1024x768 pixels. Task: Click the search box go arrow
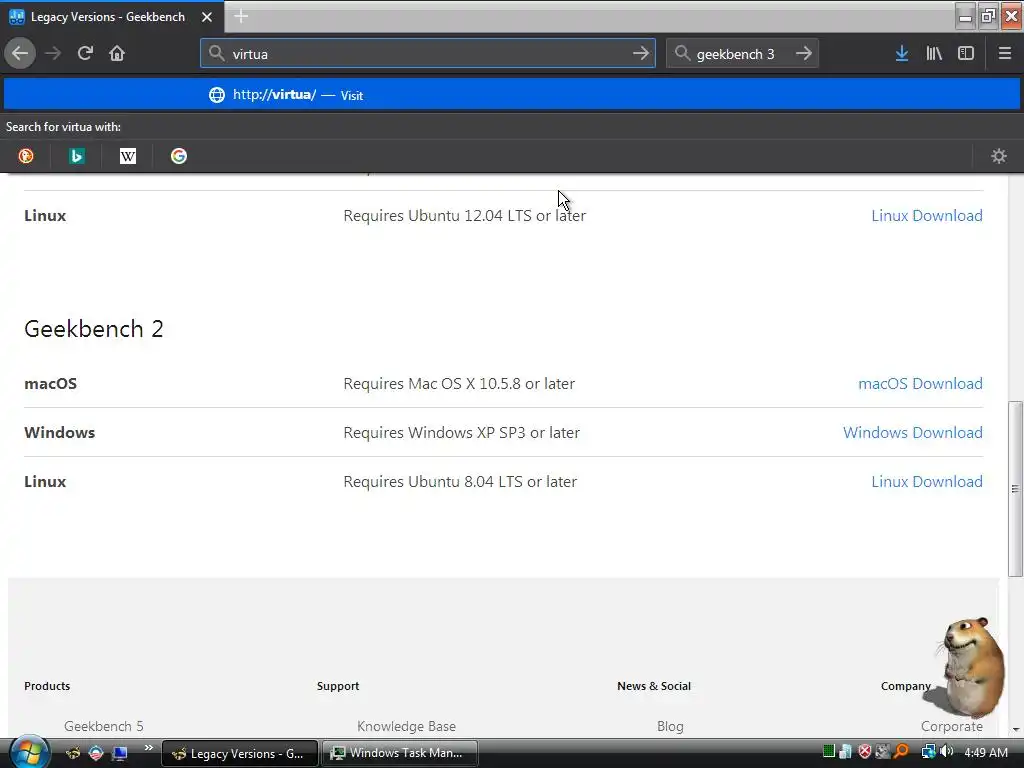[x=804, y=54]
